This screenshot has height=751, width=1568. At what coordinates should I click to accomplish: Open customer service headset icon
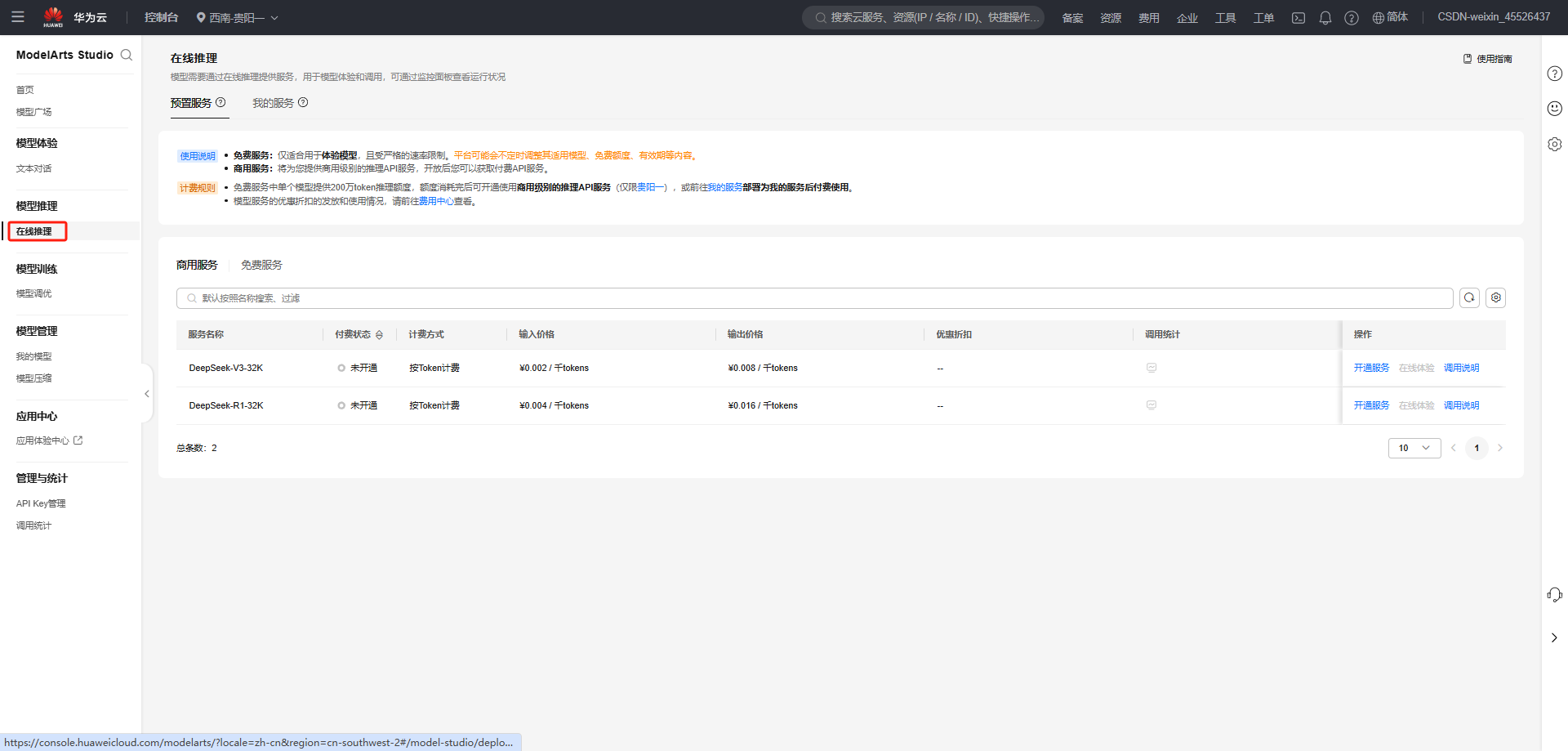(1555, 595)
